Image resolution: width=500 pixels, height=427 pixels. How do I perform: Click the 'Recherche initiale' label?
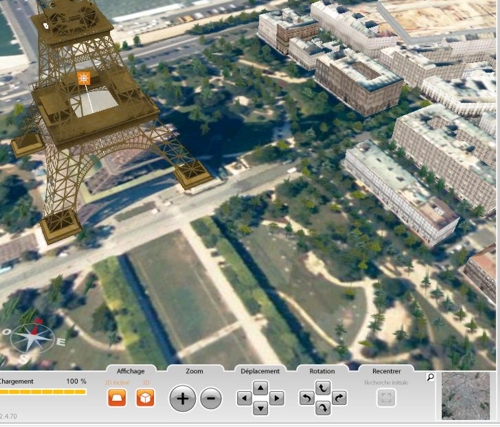pyautogui.click(x=386, y=383)
